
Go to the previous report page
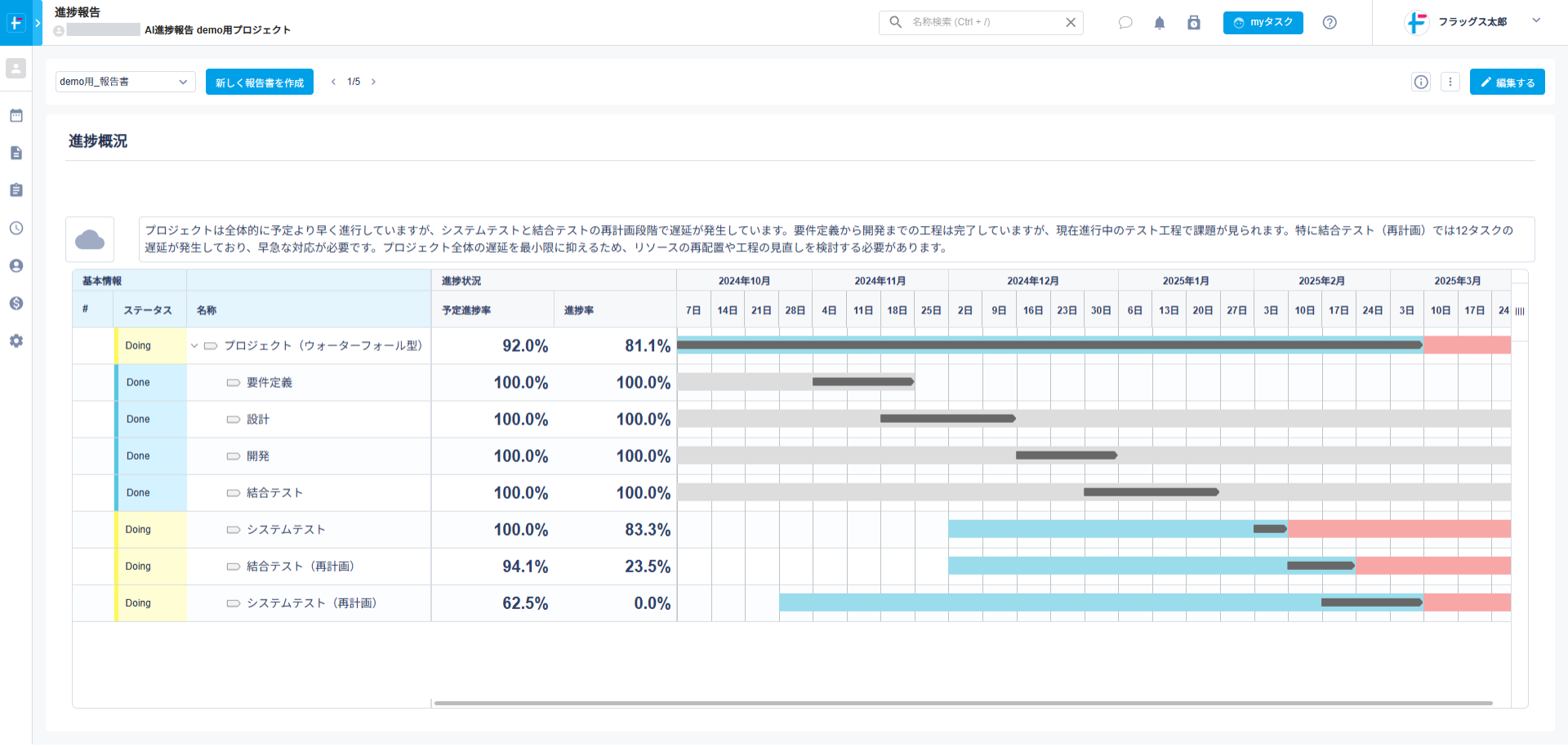tap(333, 82)
